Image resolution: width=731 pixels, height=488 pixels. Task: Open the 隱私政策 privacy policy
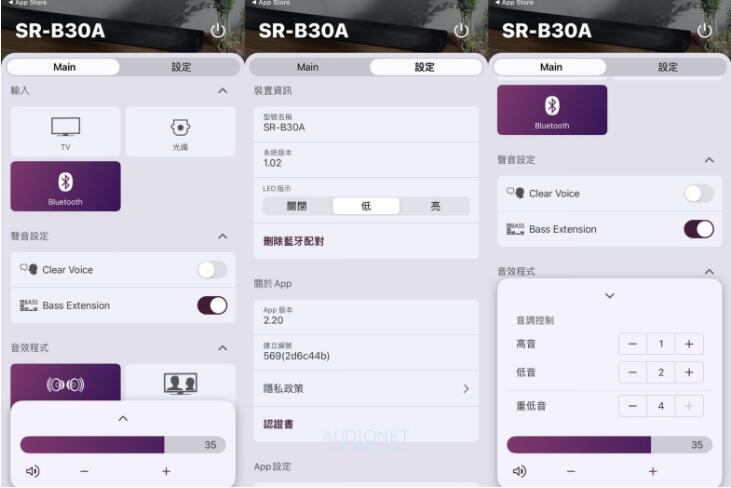click(365, 388)
